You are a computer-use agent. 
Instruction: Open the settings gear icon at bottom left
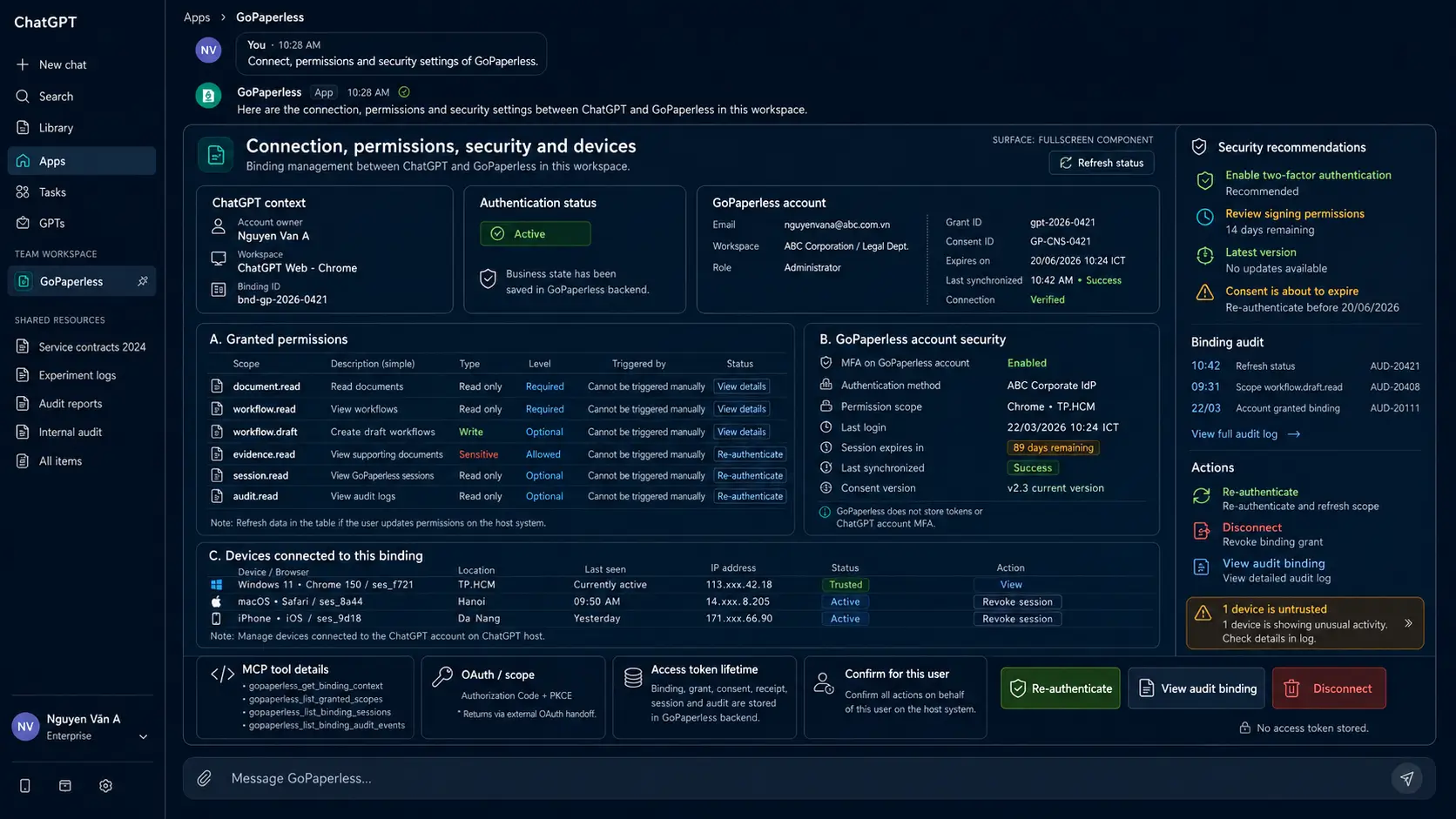click(105, 786)
